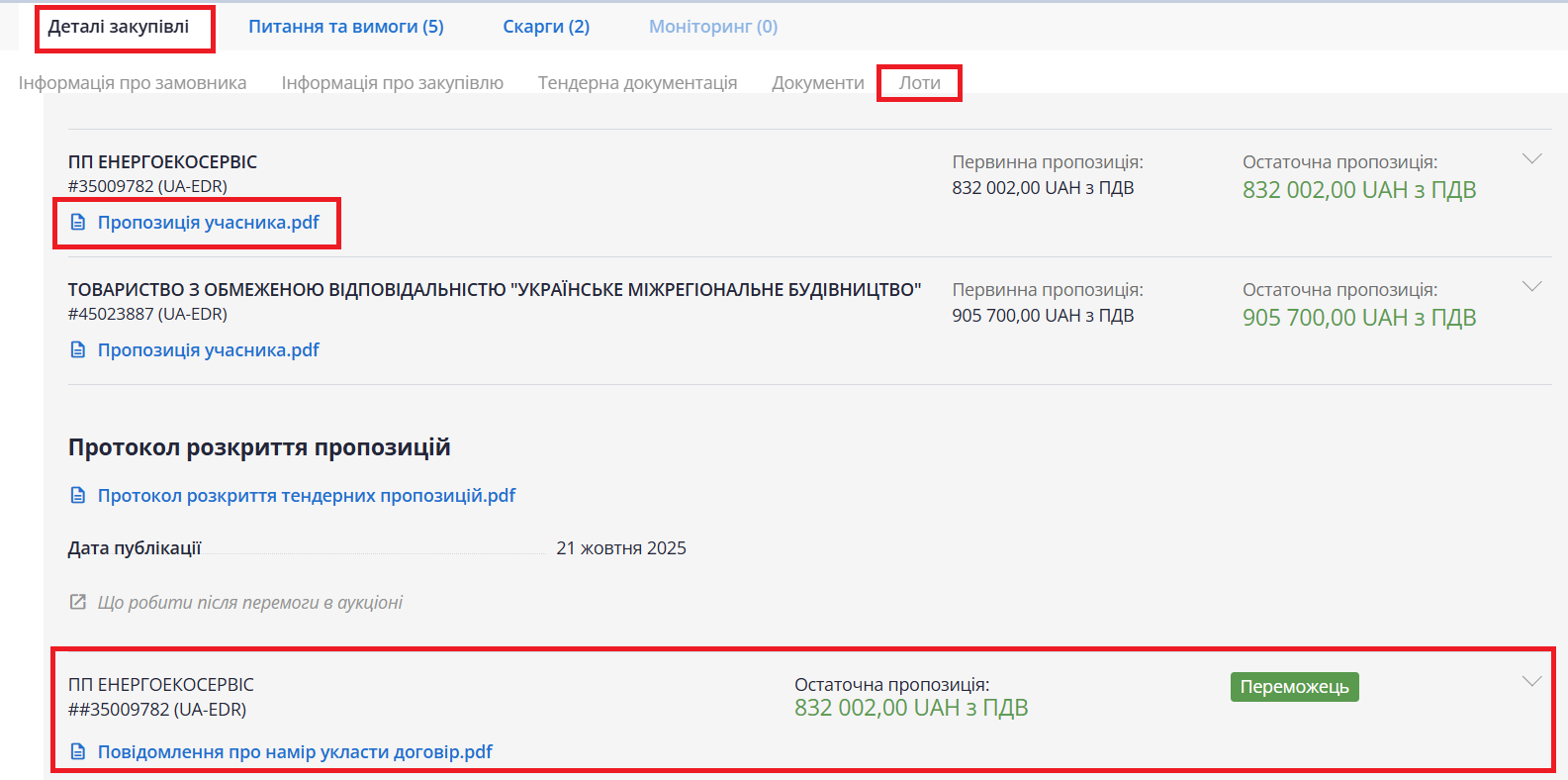Select the 'Лоти' section link

point(919,83)
